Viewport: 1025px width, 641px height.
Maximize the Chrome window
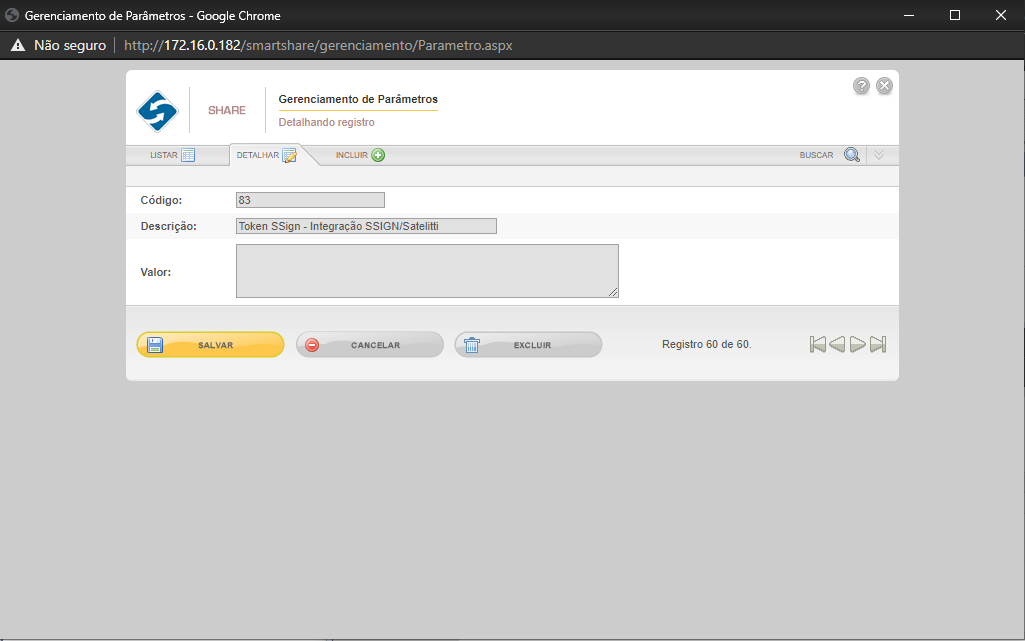pos(954,15)
